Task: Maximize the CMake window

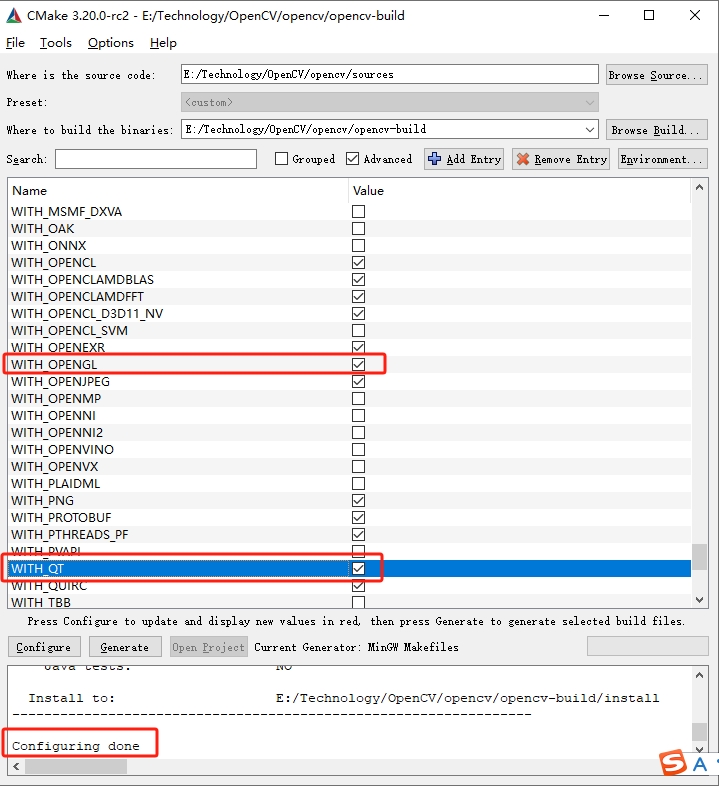Action: (x=649, y=16)
